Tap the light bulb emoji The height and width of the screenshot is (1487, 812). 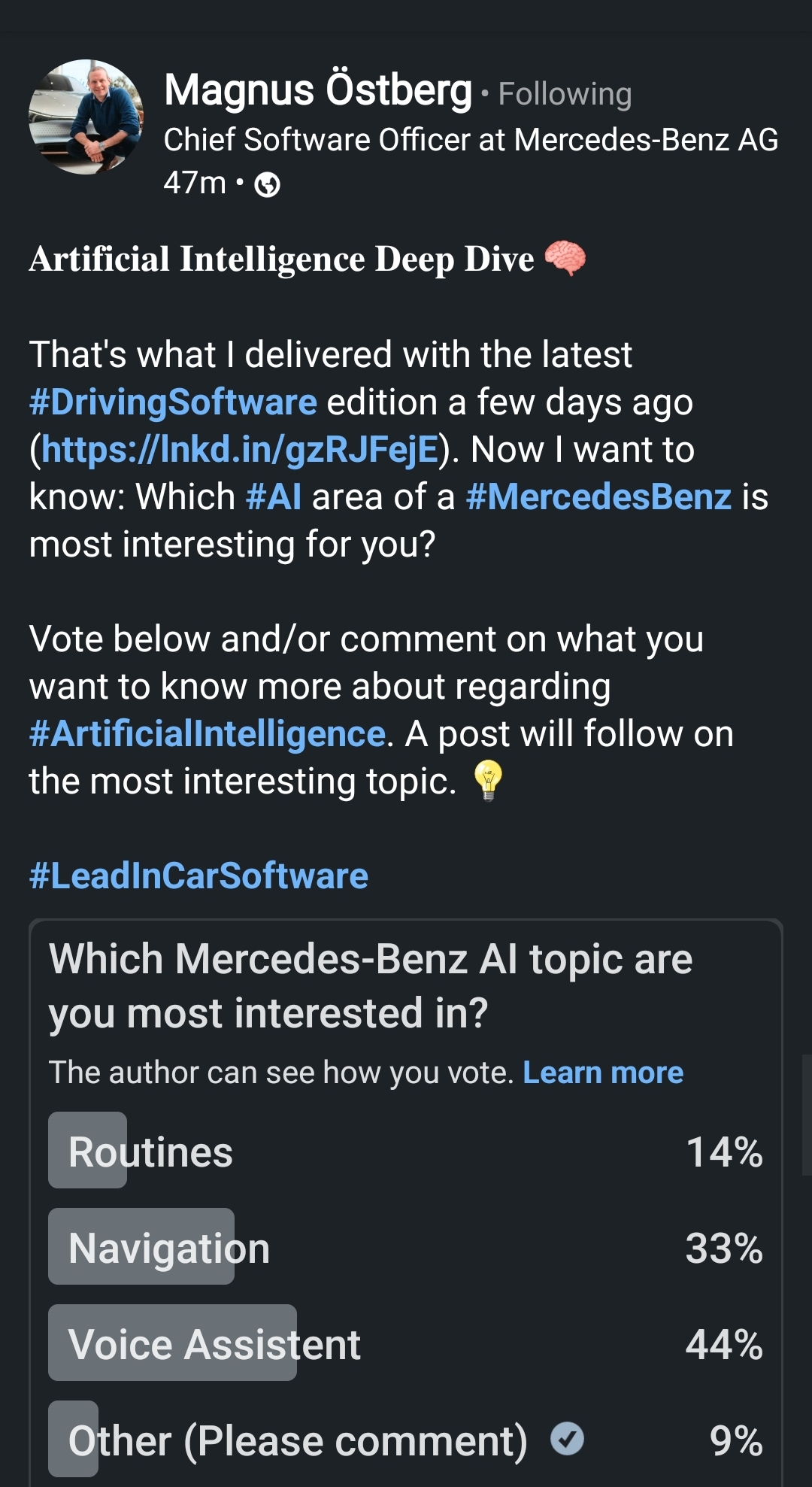(x=488, y=780)
